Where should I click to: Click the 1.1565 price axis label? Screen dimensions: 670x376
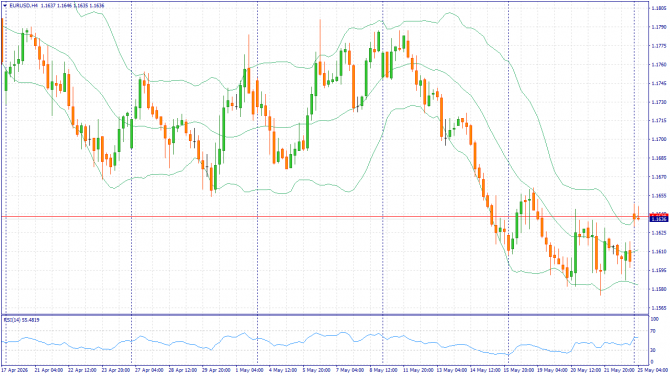[x=658, y=308]
